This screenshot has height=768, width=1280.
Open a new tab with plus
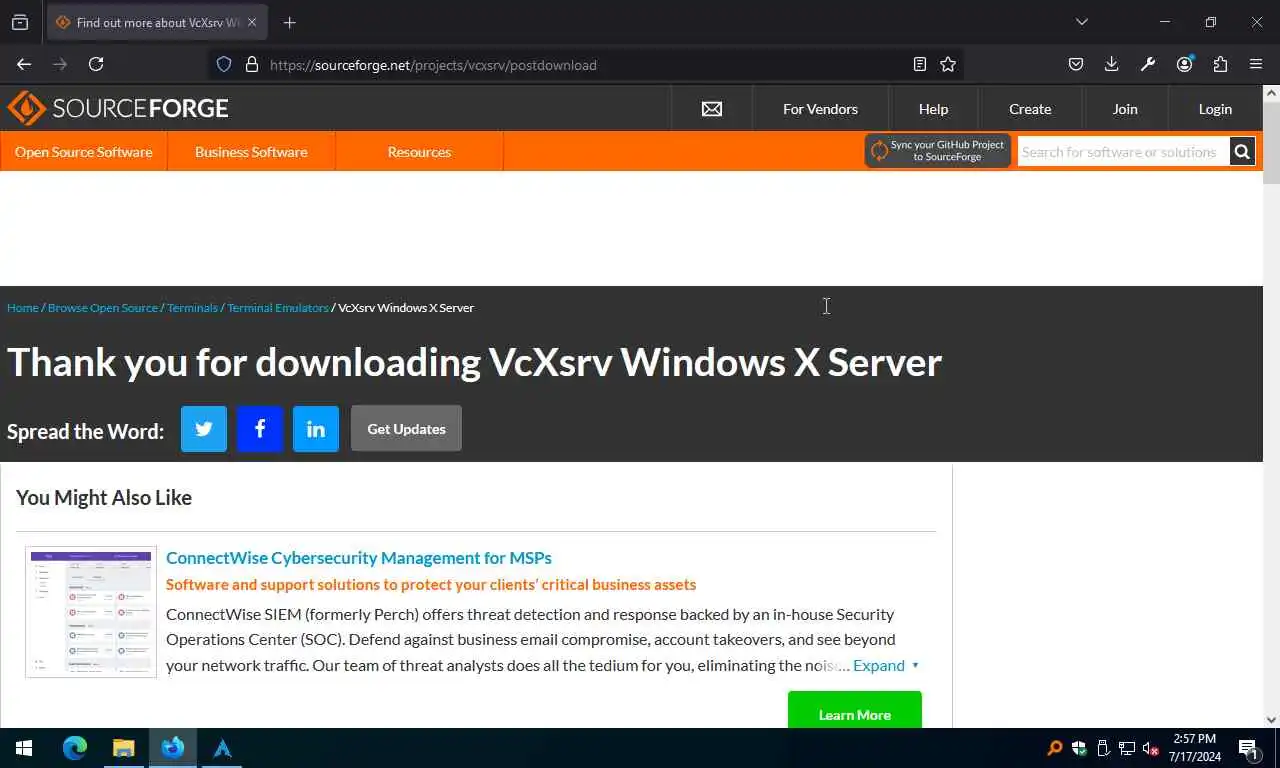click(289, 22)
